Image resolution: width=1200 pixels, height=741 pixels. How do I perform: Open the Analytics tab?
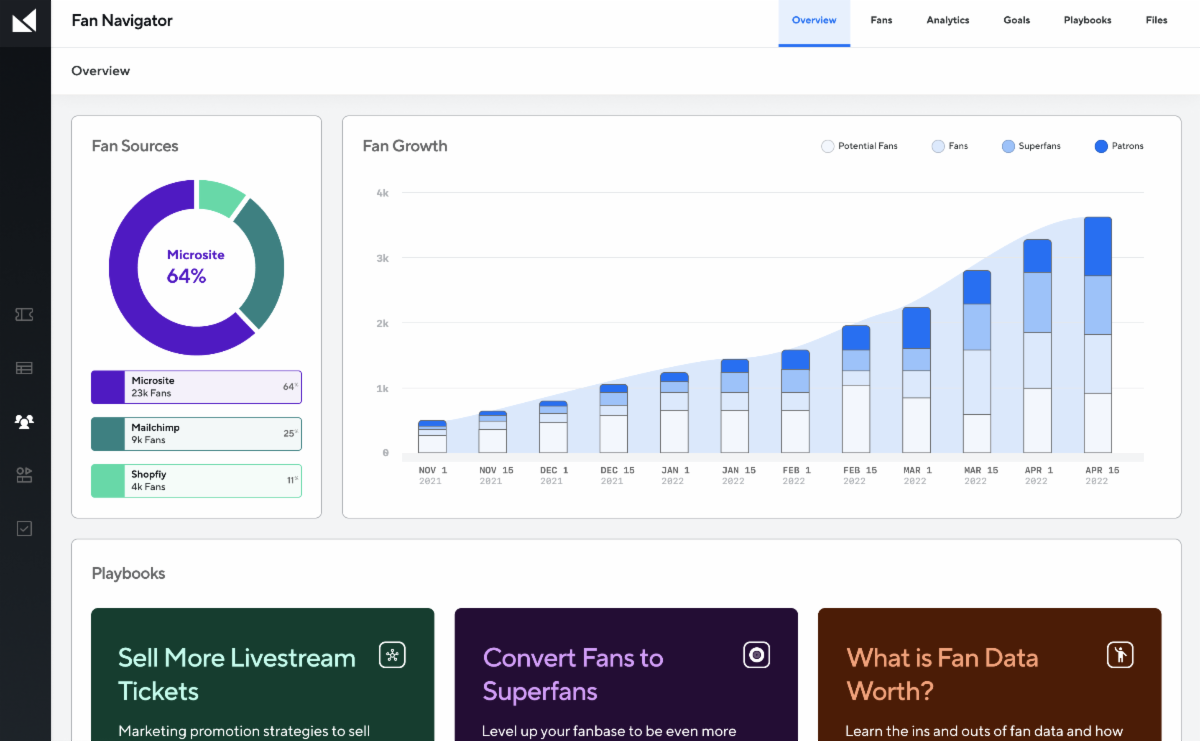(x=948, y=21)
